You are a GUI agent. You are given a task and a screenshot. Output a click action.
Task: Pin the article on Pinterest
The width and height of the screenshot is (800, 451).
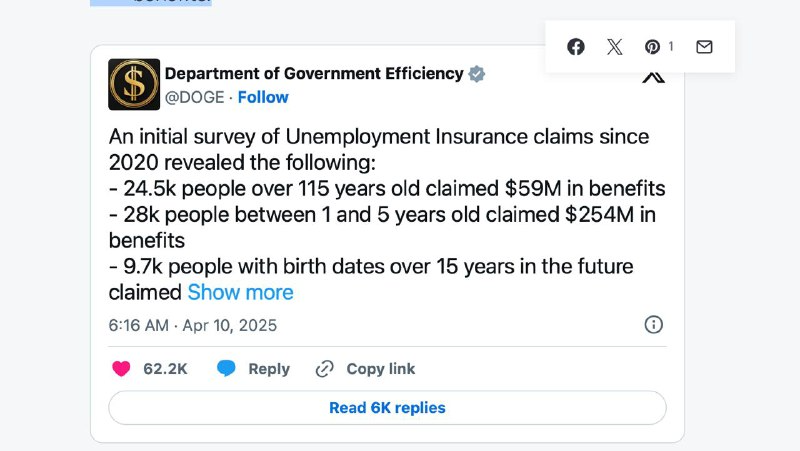point(652,47)
